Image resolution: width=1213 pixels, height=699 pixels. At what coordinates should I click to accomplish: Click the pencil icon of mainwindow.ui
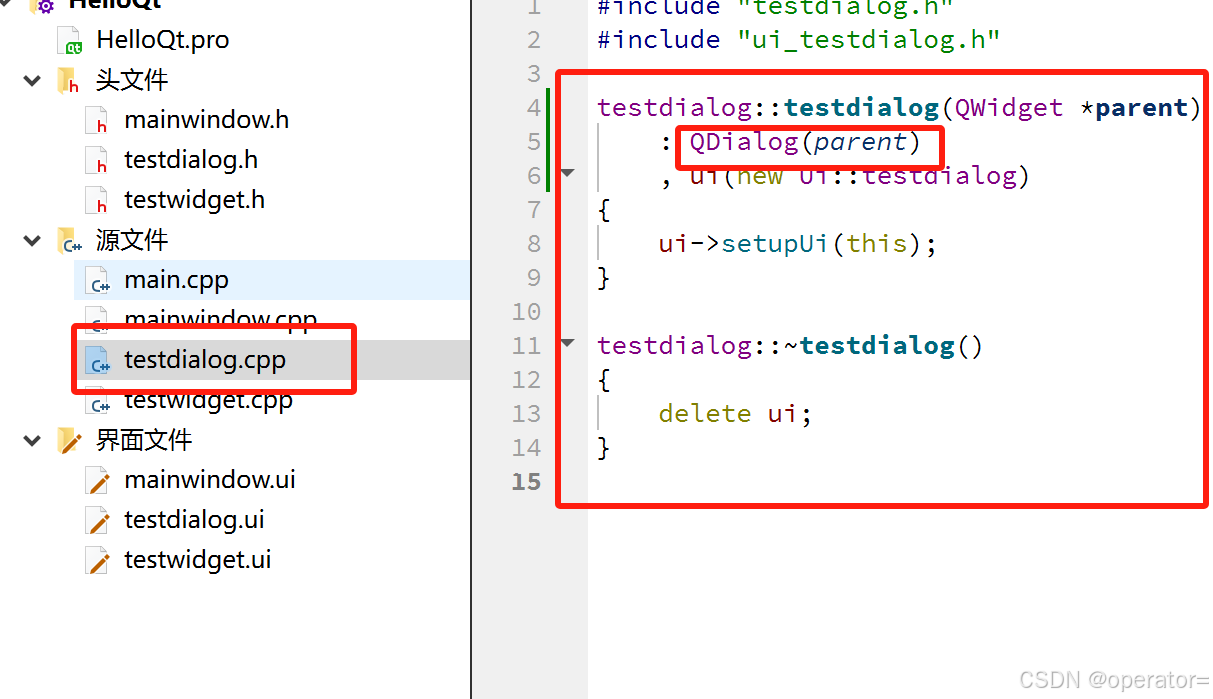pyautogui.click(x=98, y=481)
